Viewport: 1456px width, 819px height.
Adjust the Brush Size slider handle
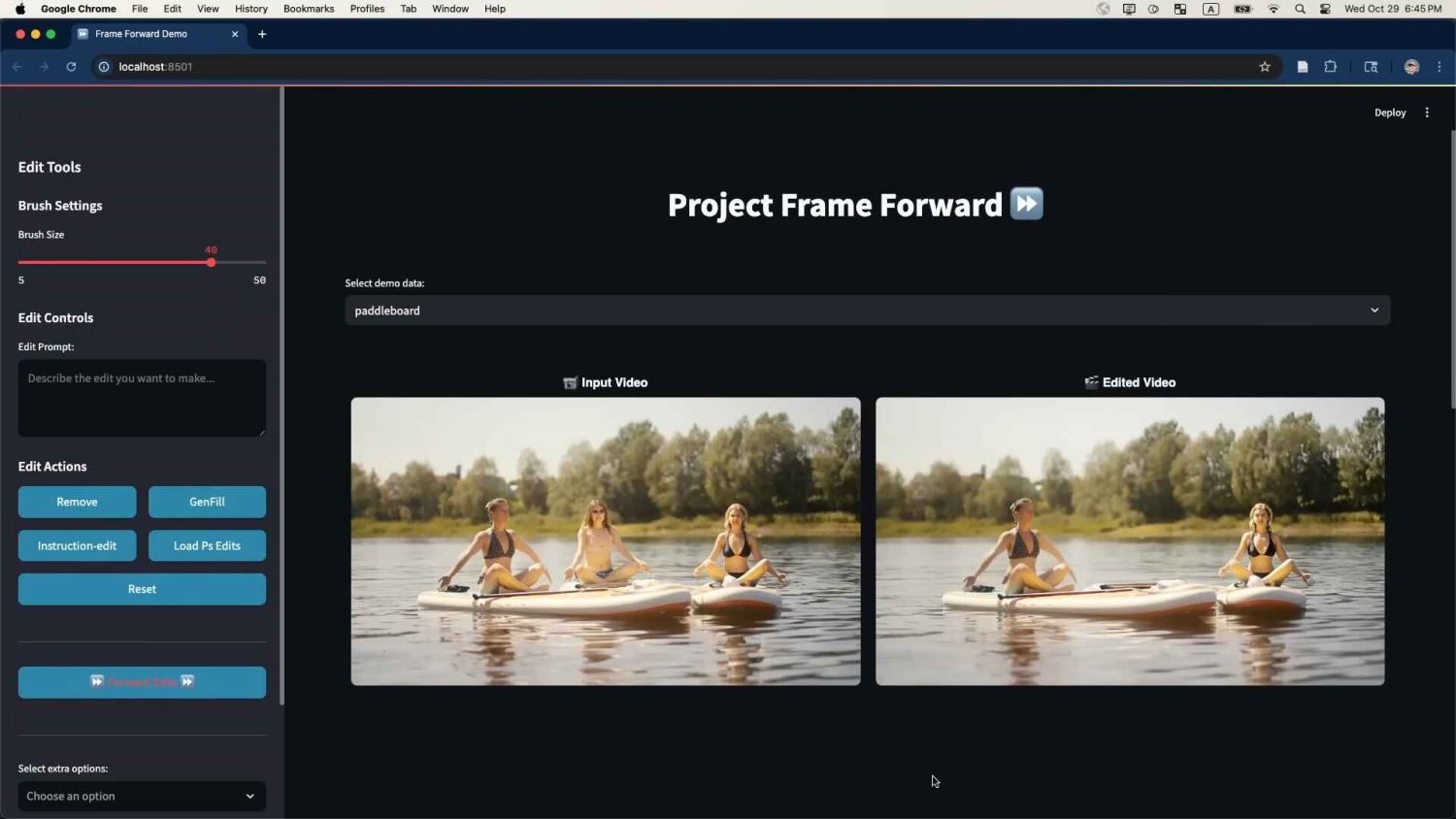(x=211, y=262)
